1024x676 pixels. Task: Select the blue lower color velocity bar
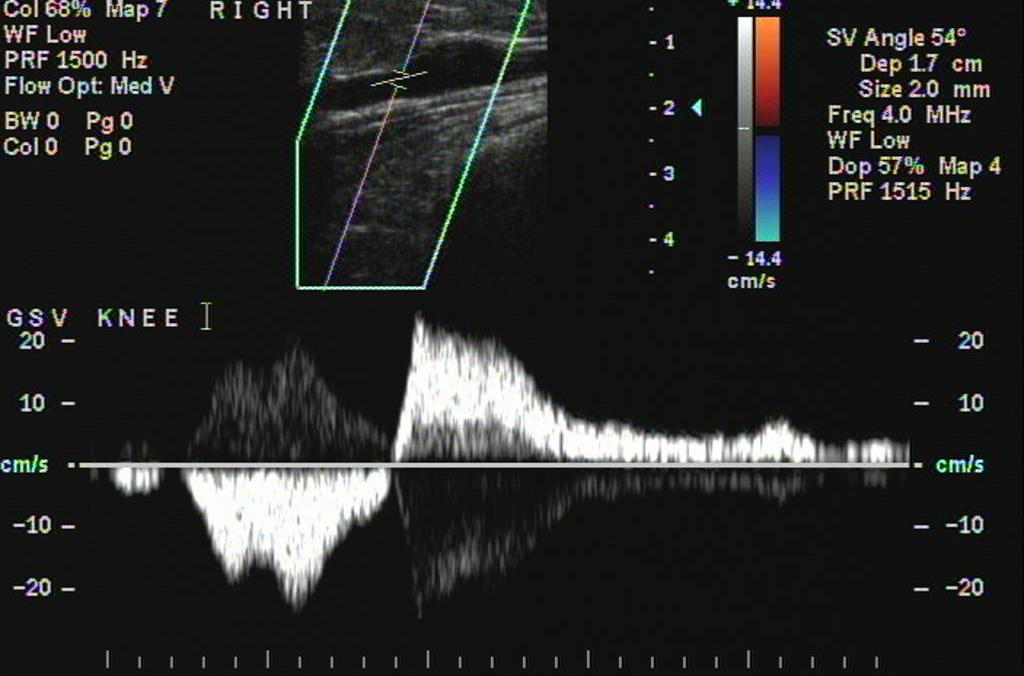(767, 188)
